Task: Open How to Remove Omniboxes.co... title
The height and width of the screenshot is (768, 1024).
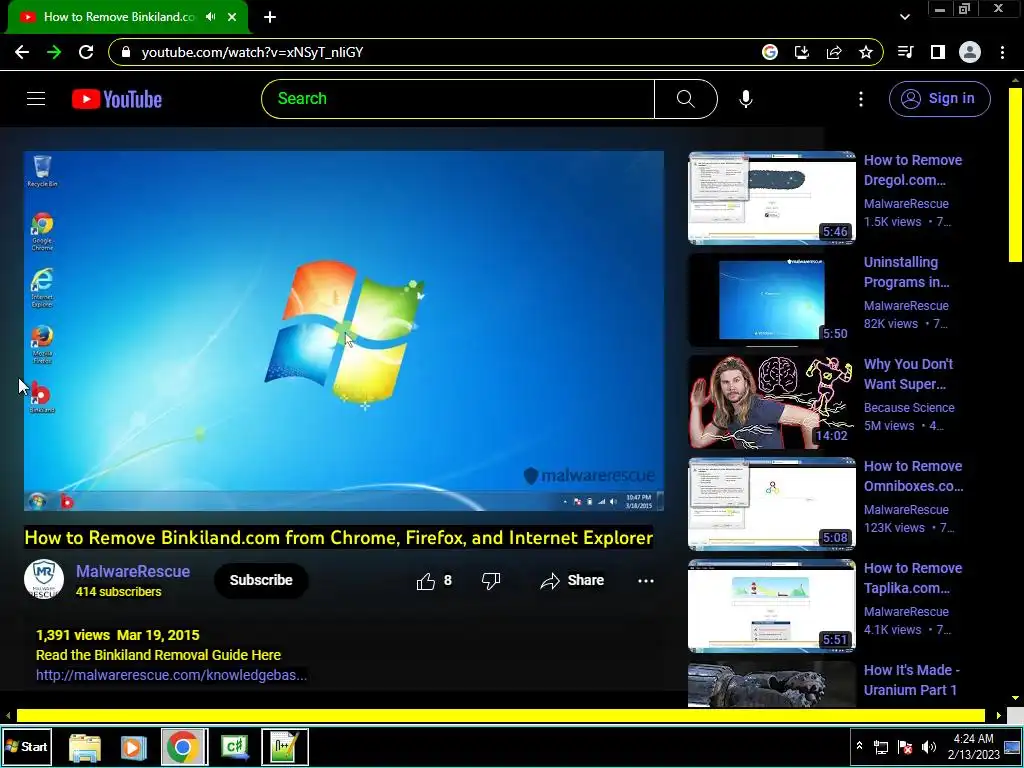Action: [913, 476]
